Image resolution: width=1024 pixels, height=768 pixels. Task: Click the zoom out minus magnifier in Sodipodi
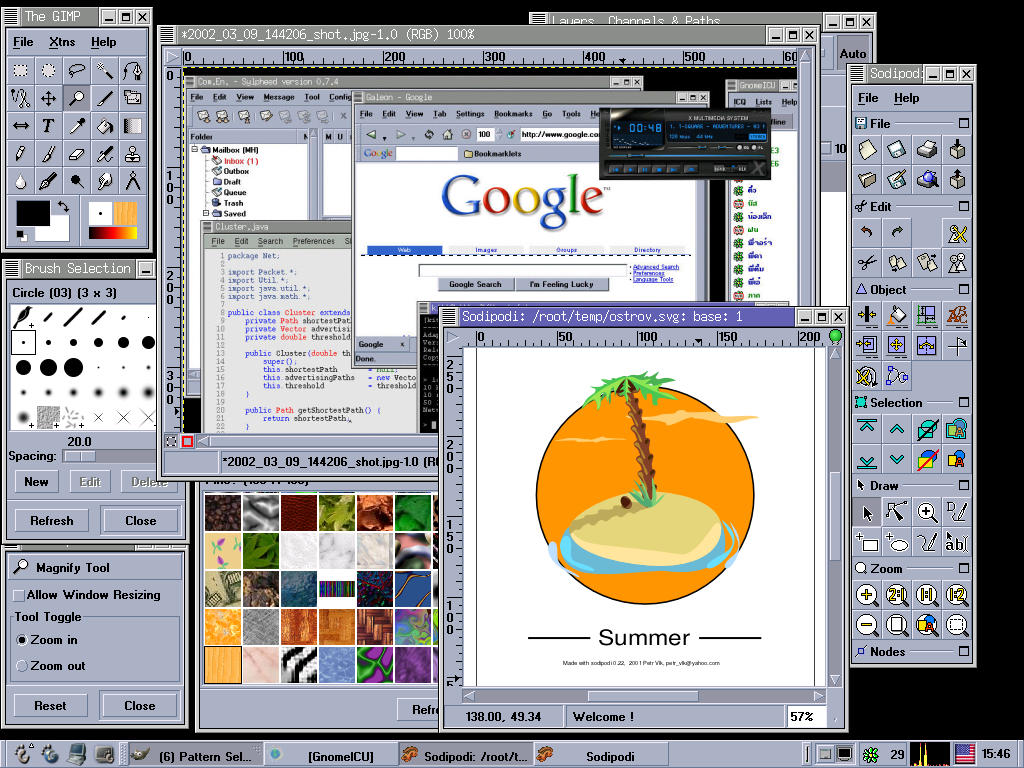pyautogui.click(x=867, y=625)
